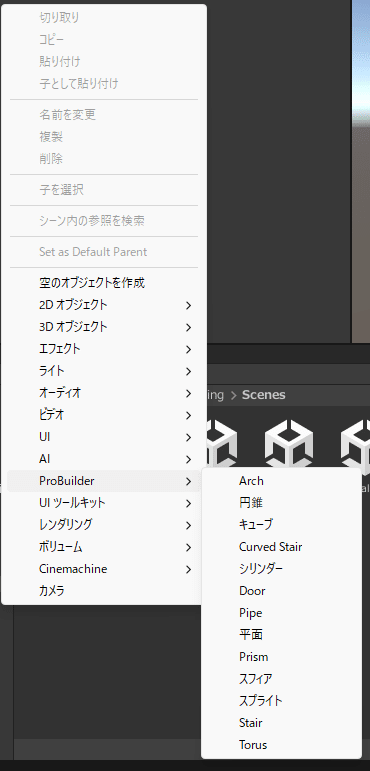Viewport: 370px width, 771px height.
Task: Create a ProBuilder 円錐 shape
Action: (281, 503)
